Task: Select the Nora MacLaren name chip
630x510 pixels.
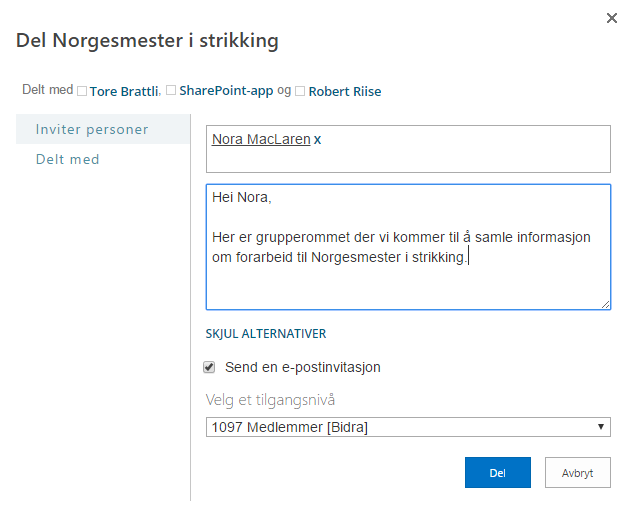Action: 261,139
